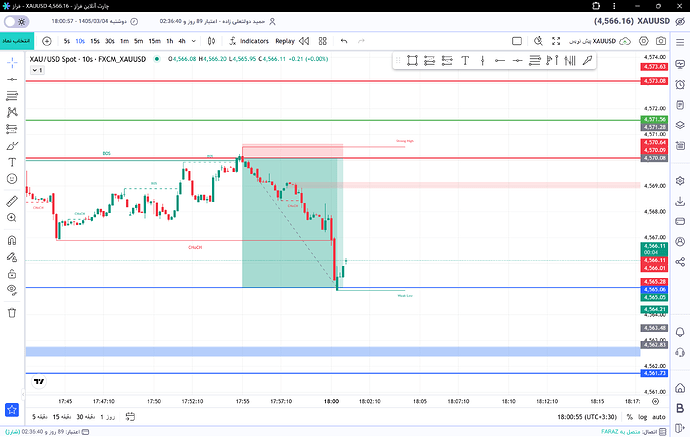Select the 15m timeframe

[x=154, y=41]
